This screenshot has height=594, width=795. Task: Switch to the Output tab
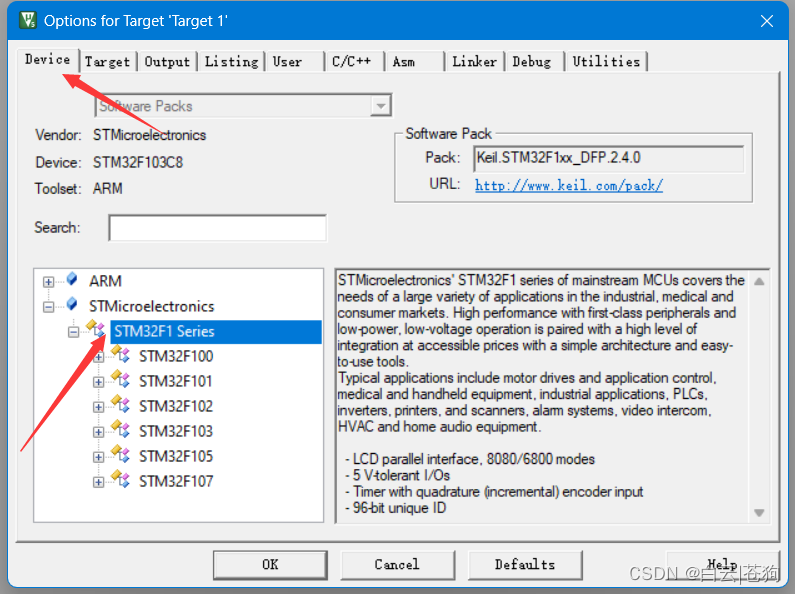(x=167, y=62)
